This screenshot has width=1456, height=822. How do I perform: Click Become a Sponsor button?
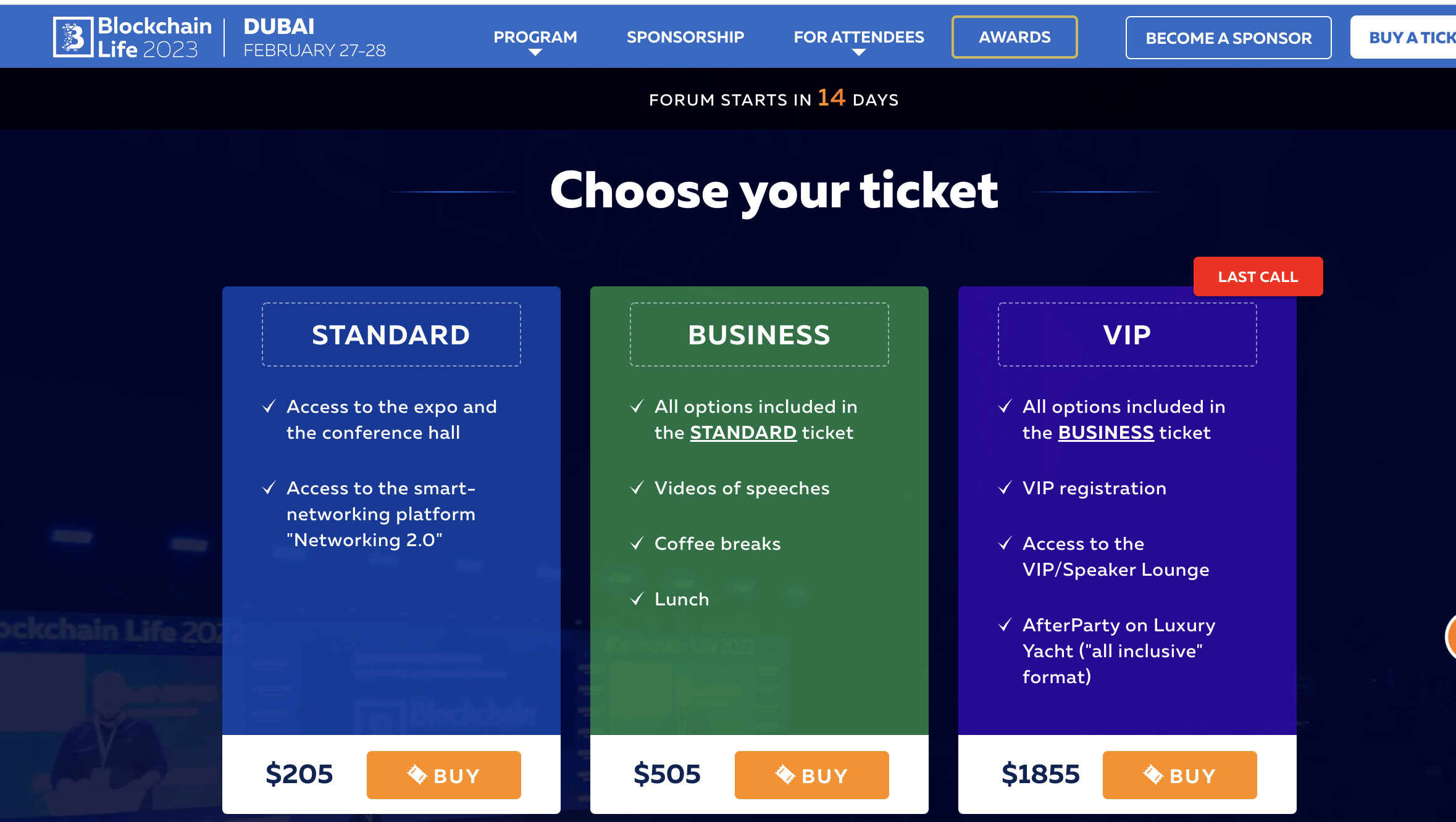coord(1228,38)
